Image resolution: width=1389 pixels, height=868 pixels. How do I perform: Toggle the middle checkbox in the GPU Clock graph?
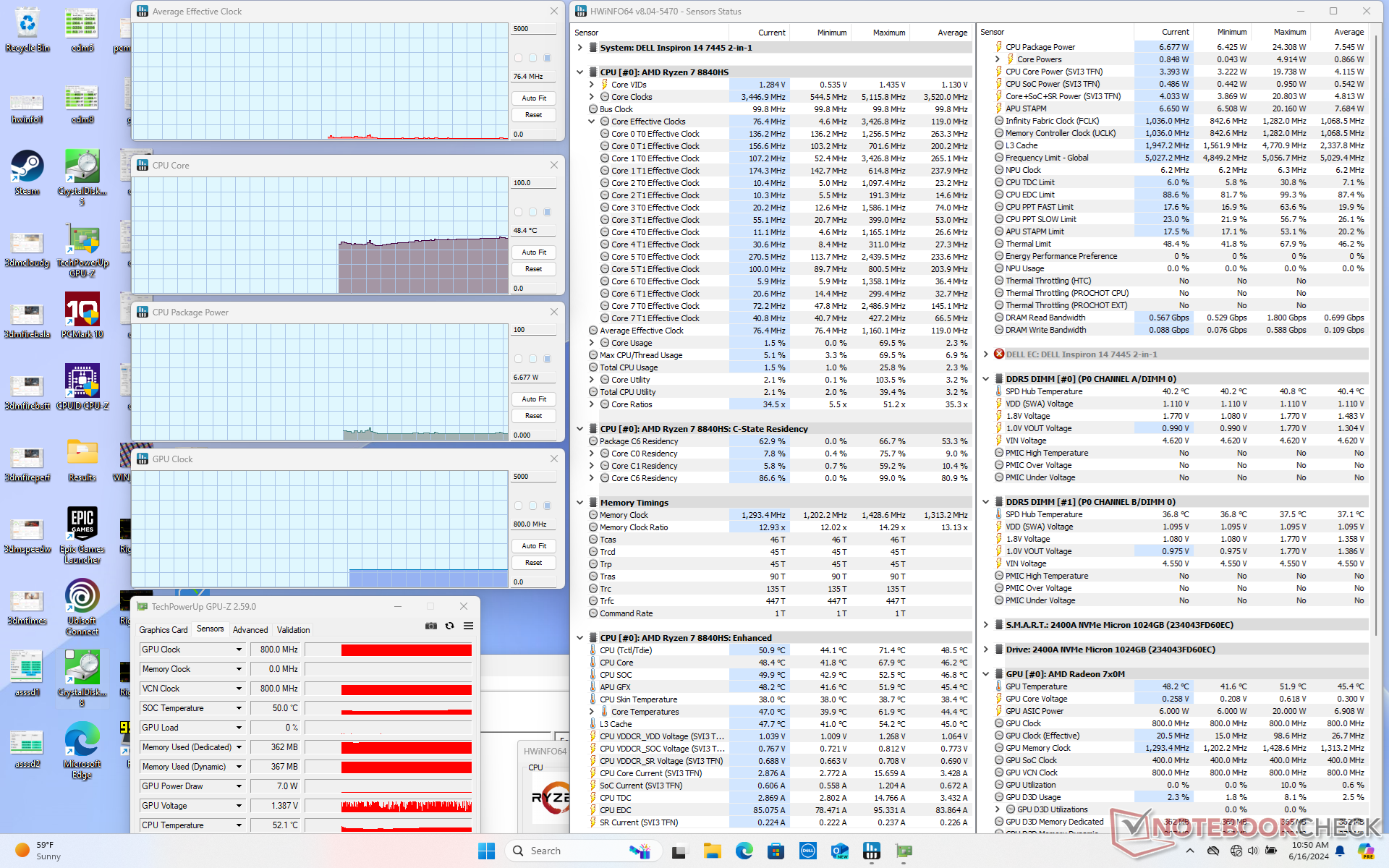click(532, 506)
